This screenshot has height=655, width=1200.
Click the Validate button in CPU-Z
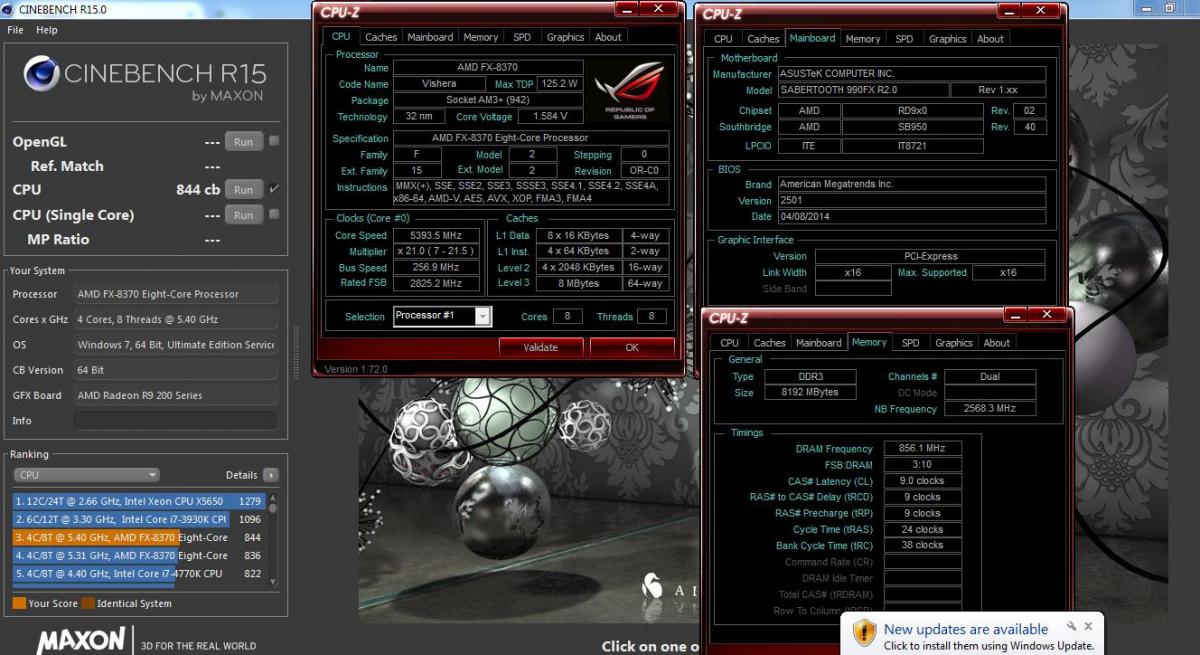(x=541, y=347)
